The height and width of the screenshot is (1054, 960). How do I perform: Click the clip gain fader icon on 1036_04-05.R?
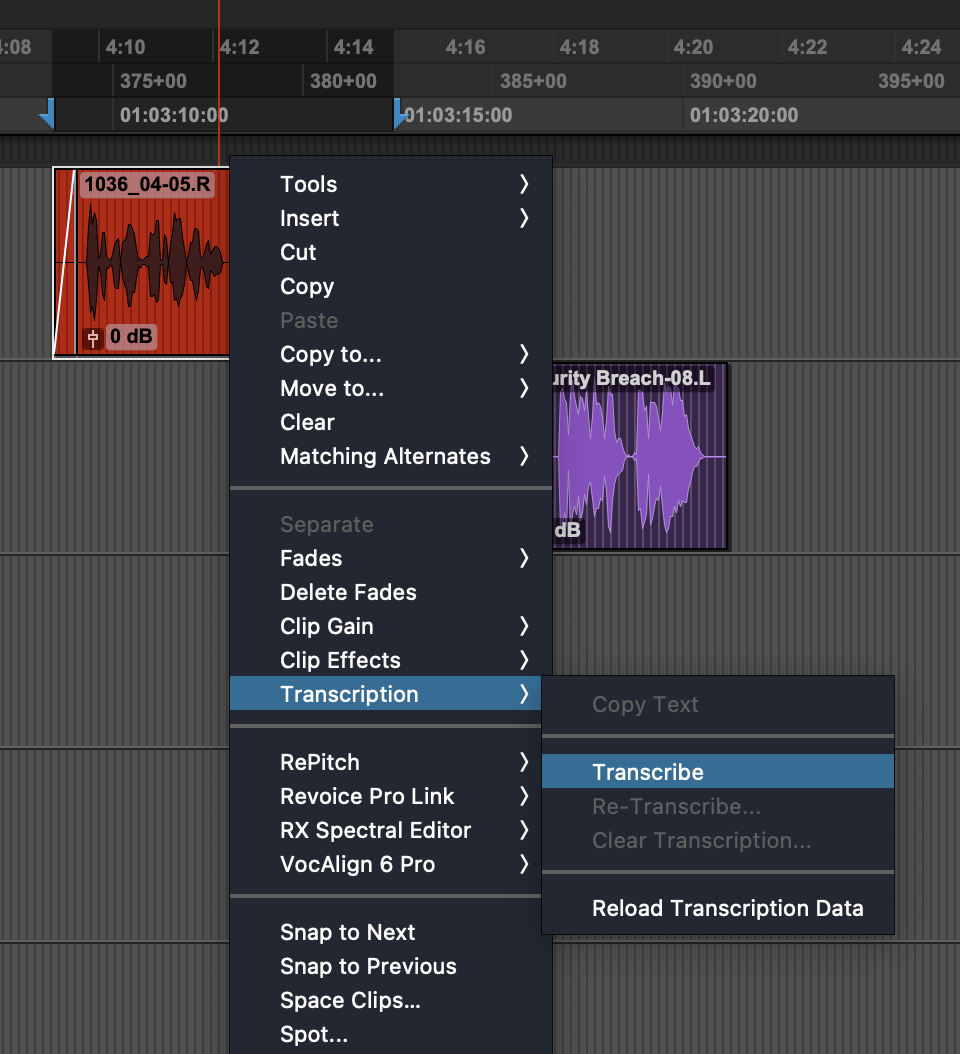[x=93, y=337]
